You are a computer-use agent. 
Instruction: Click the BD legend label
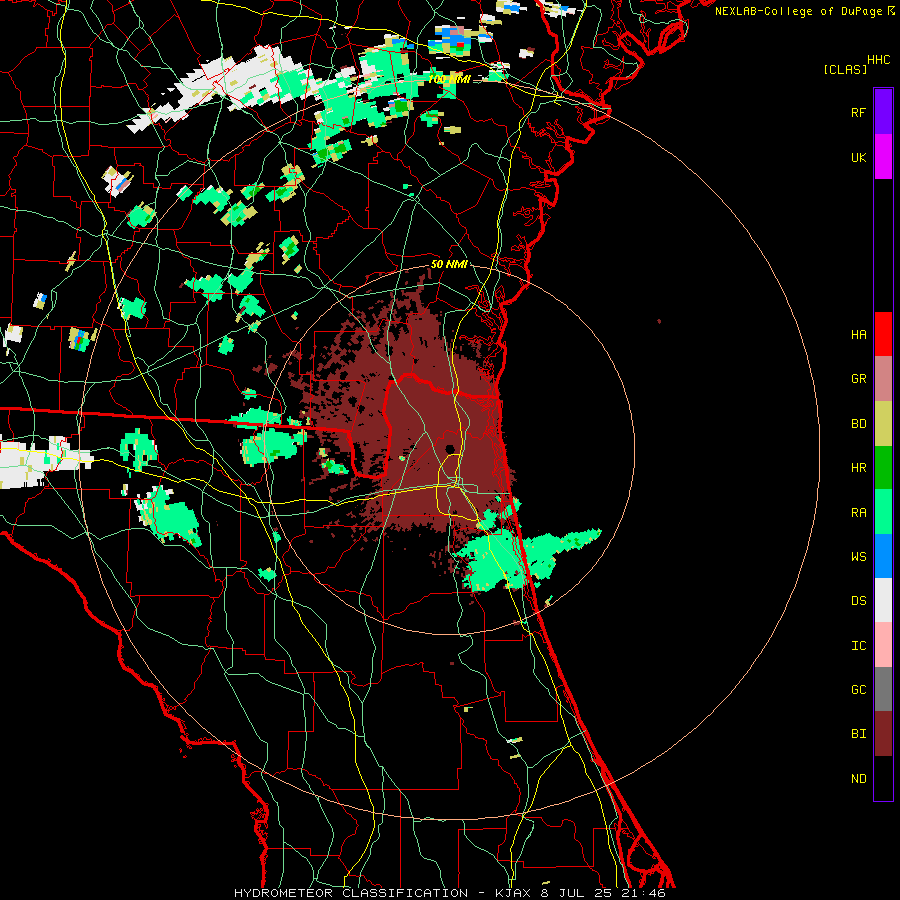pos(859,424)
